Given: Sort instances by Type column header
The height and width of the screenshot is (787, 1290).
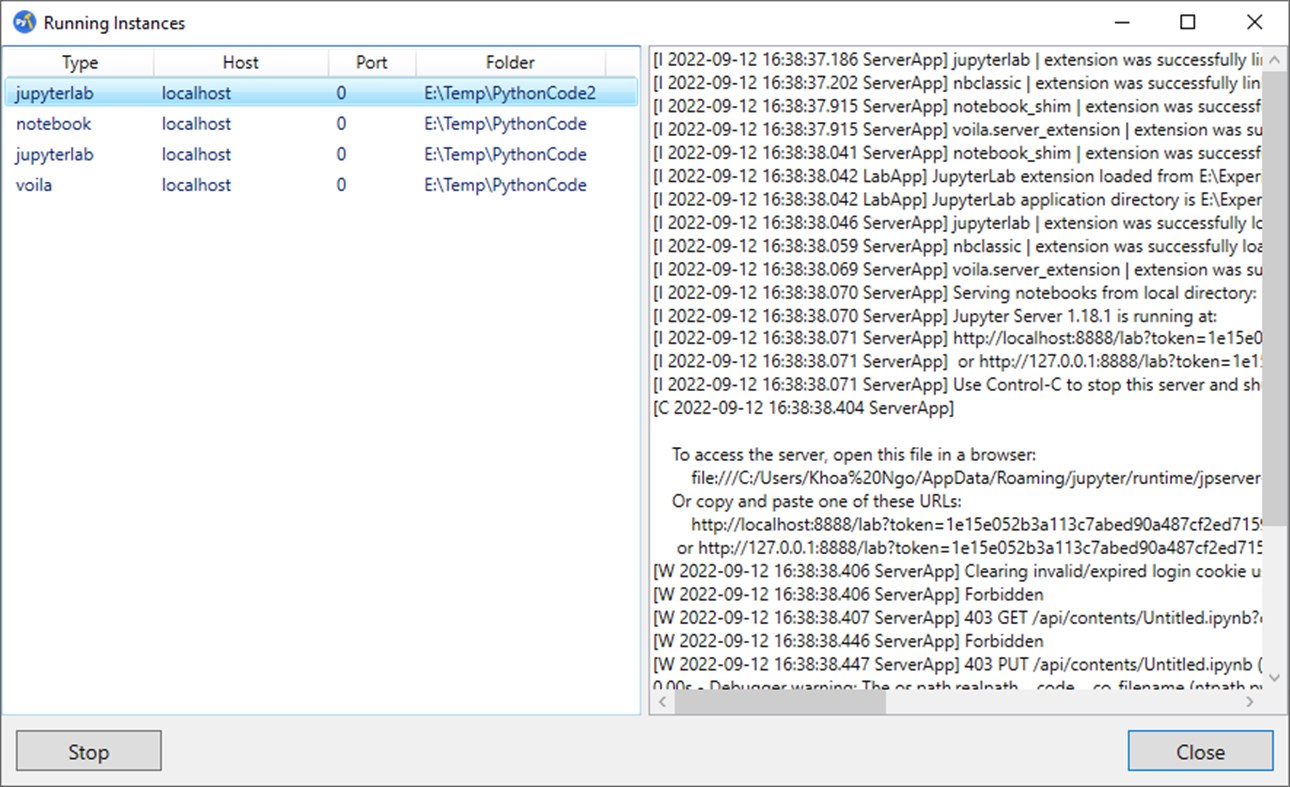Looking at the screenshot, I should pyautogui.click(x=80, y=62).
